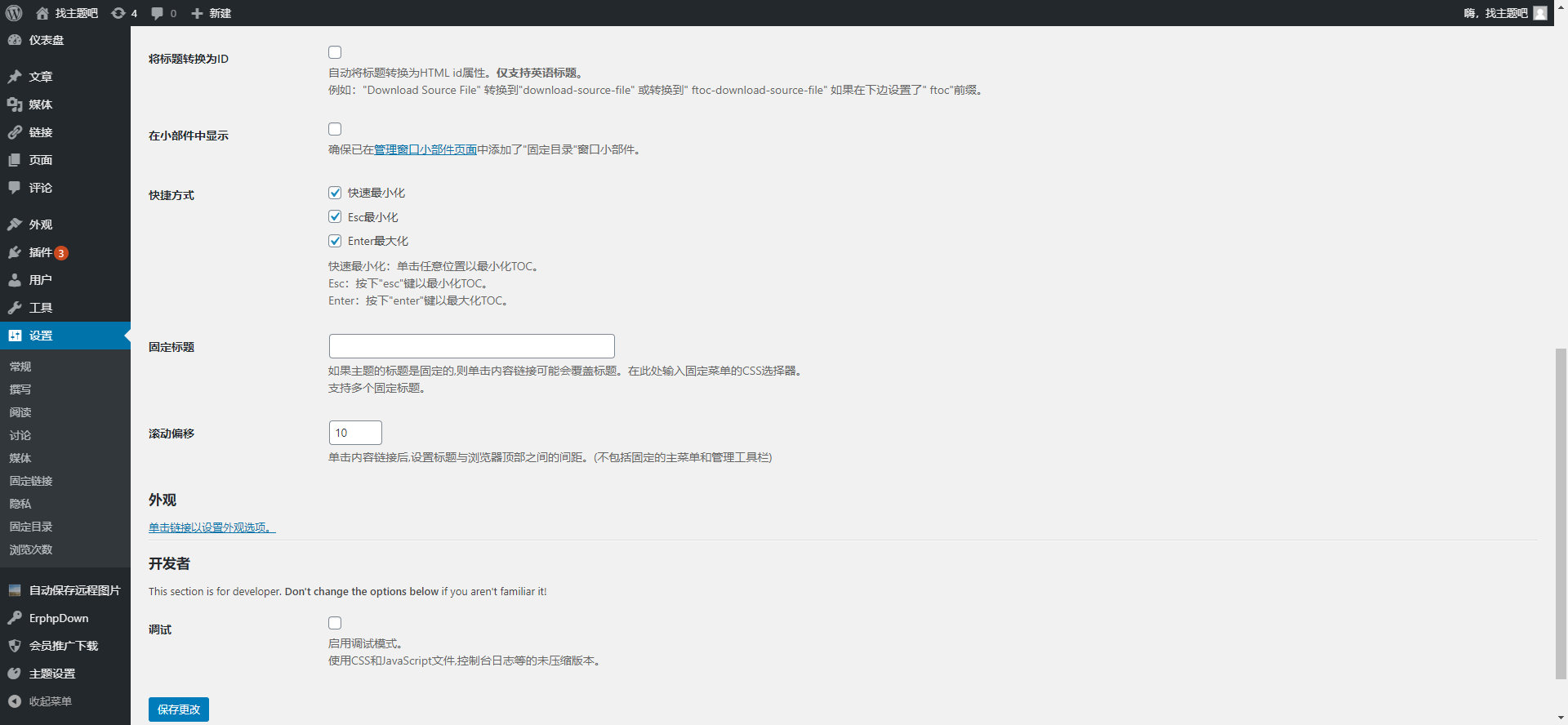The width and height of the screenshot is (1568, 725).
Task: Open the updates icon showing 4
Action: [x=118, y=13]
